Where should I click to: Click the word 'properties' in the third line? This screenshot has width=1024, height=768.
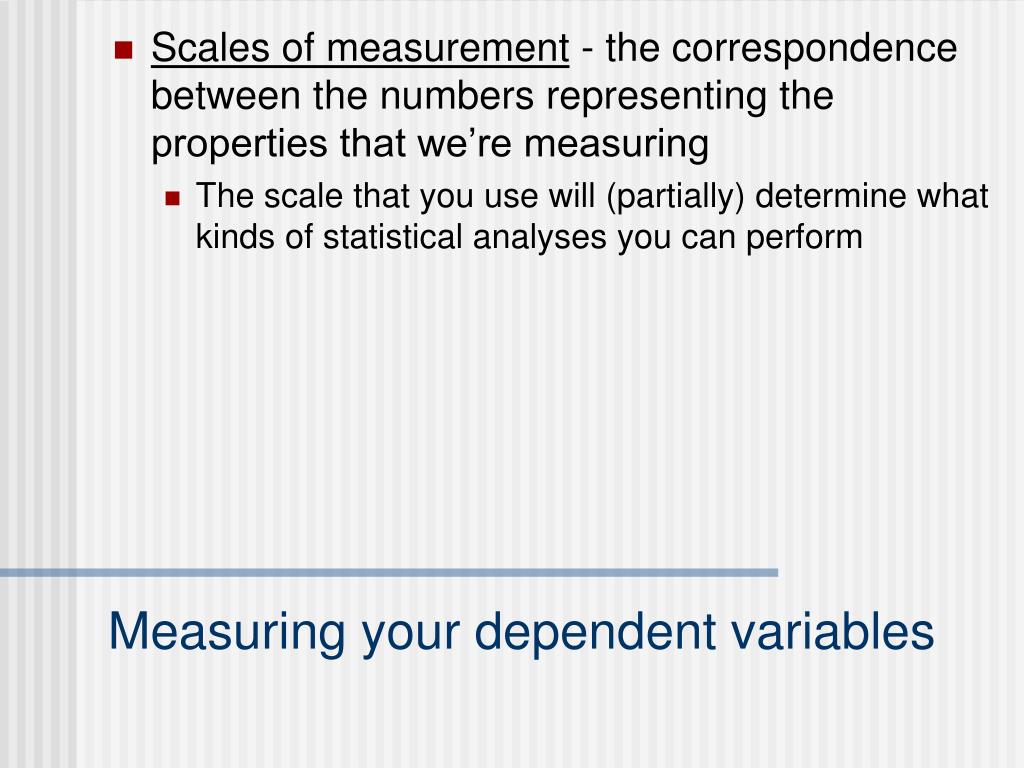point(239,145)
